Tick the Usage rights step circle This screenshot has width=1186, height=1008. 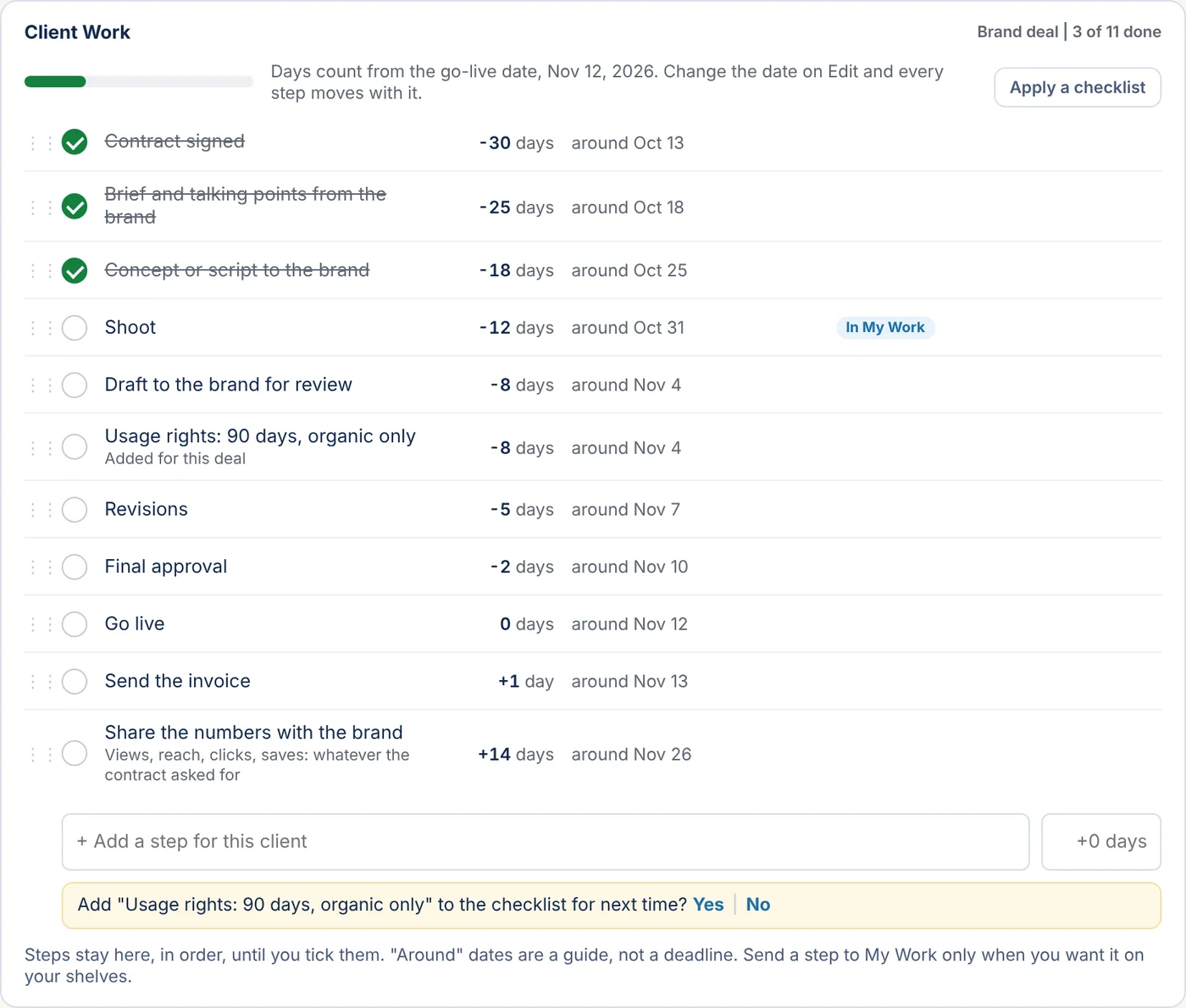(75, 447)
